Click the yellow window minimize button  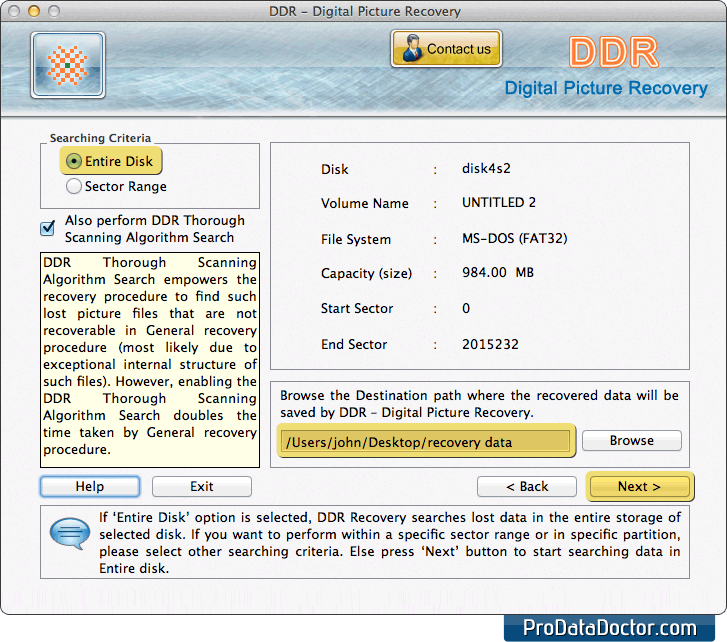[x=34, y=11]
